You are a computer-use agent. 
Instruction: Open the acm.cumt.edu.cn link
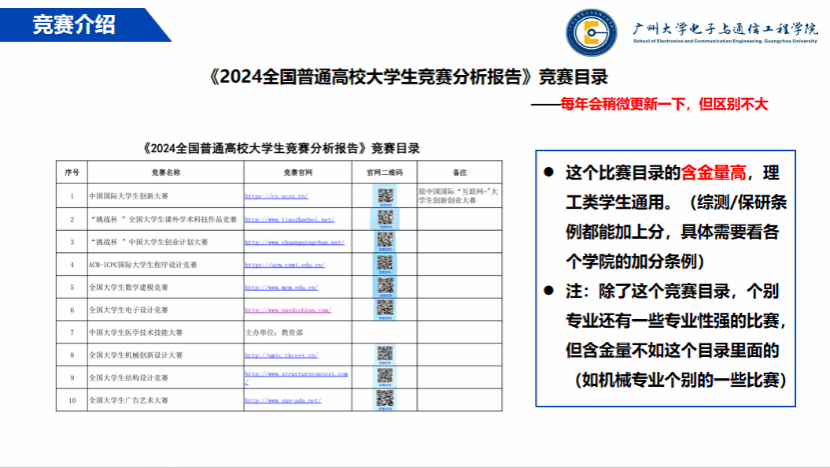(284, 265)
